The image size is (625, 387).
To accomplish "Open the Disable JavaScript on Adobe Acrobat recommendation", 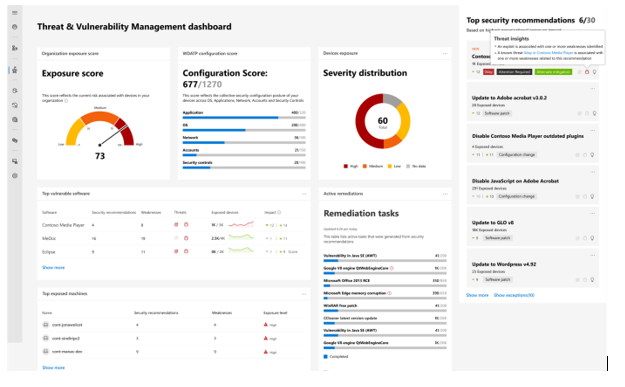I will pos(515,181).
